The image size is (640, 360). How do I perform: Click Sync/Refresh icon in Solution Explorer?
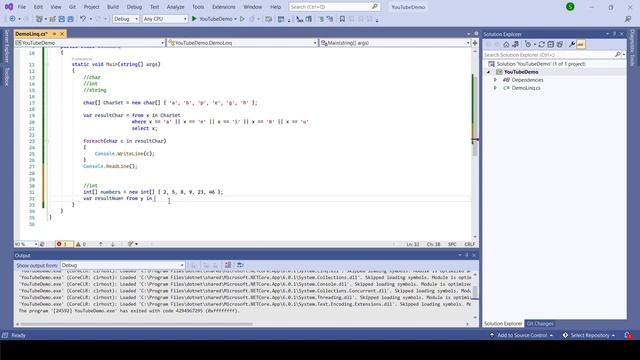(x=542, y=44)
